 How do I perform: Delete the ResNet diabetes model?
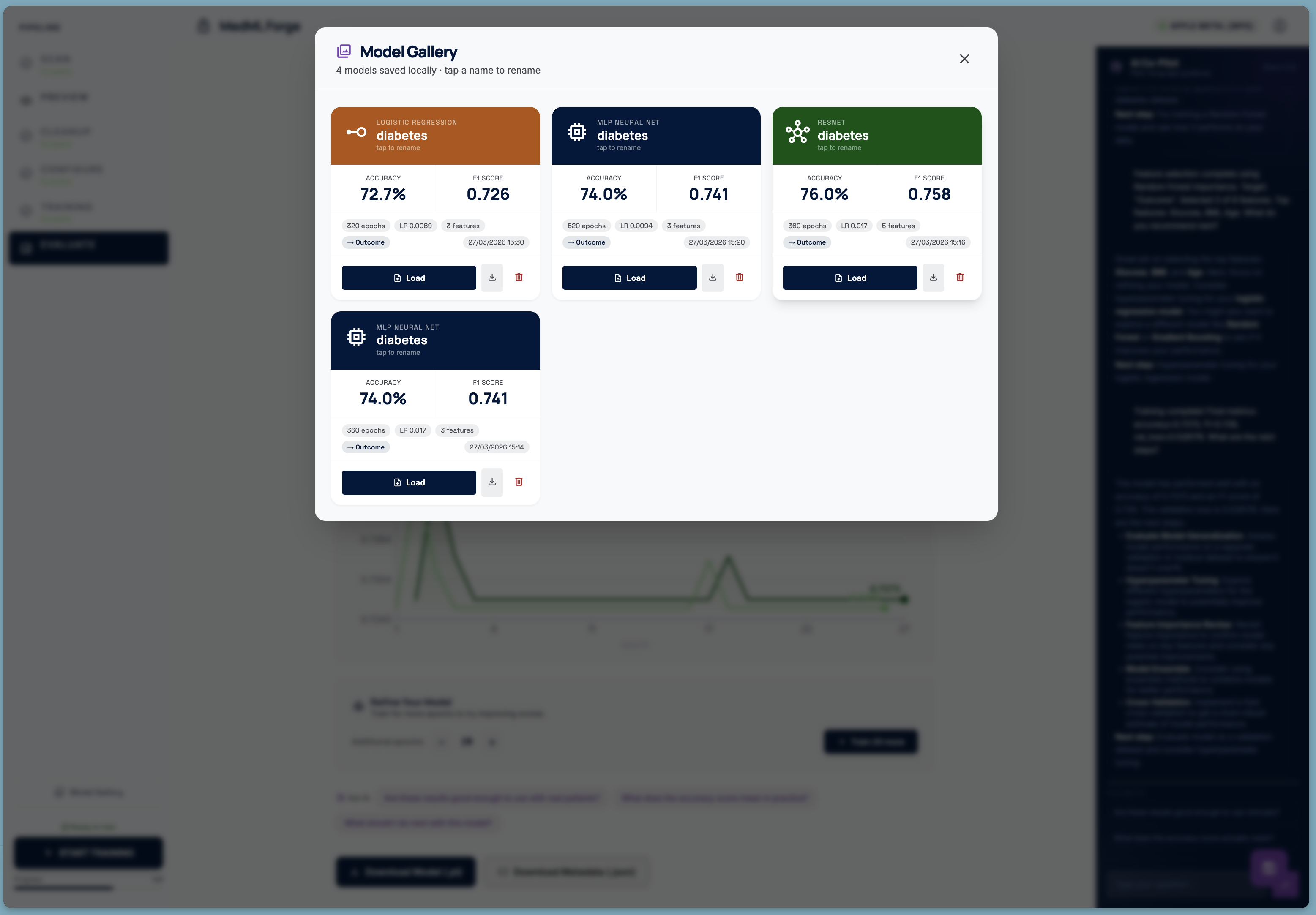(960, 277)
